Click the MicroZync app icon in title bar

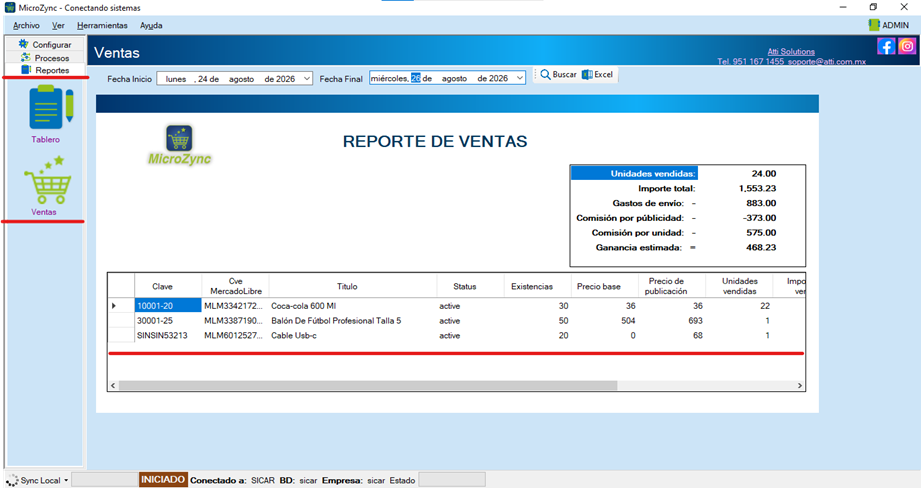9,8
